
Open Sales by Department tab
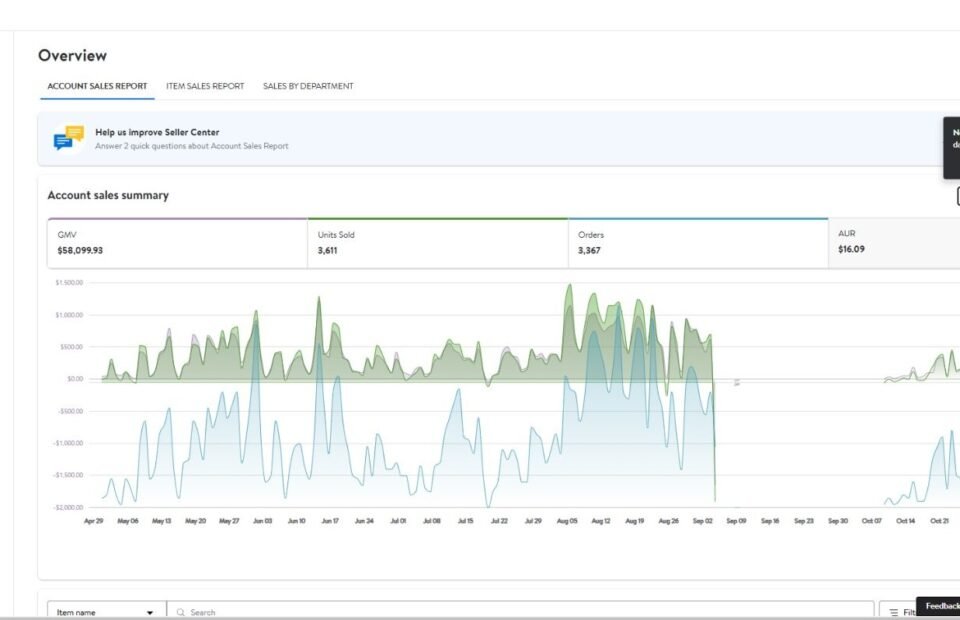[308, 86]
